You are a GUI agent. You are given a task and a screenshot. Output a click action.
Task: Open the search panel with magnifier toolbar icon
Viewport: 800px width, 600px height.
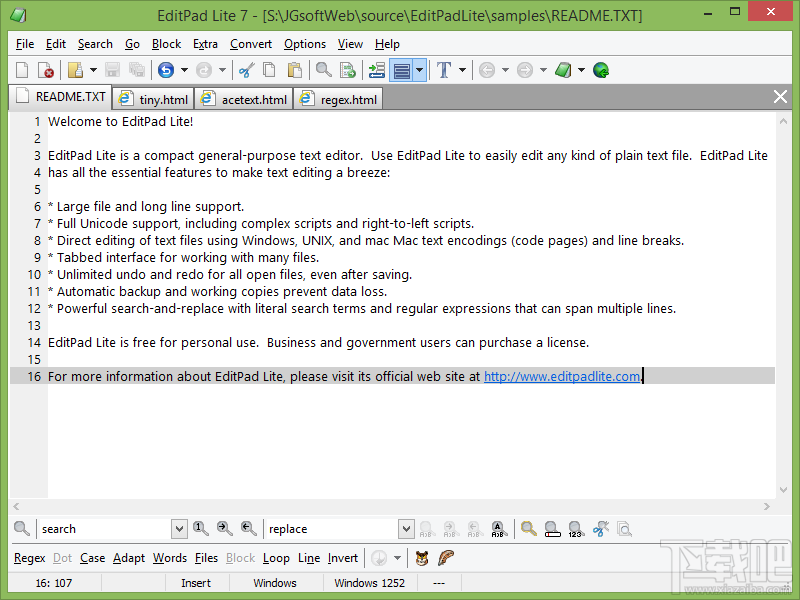tap(323, 70)
